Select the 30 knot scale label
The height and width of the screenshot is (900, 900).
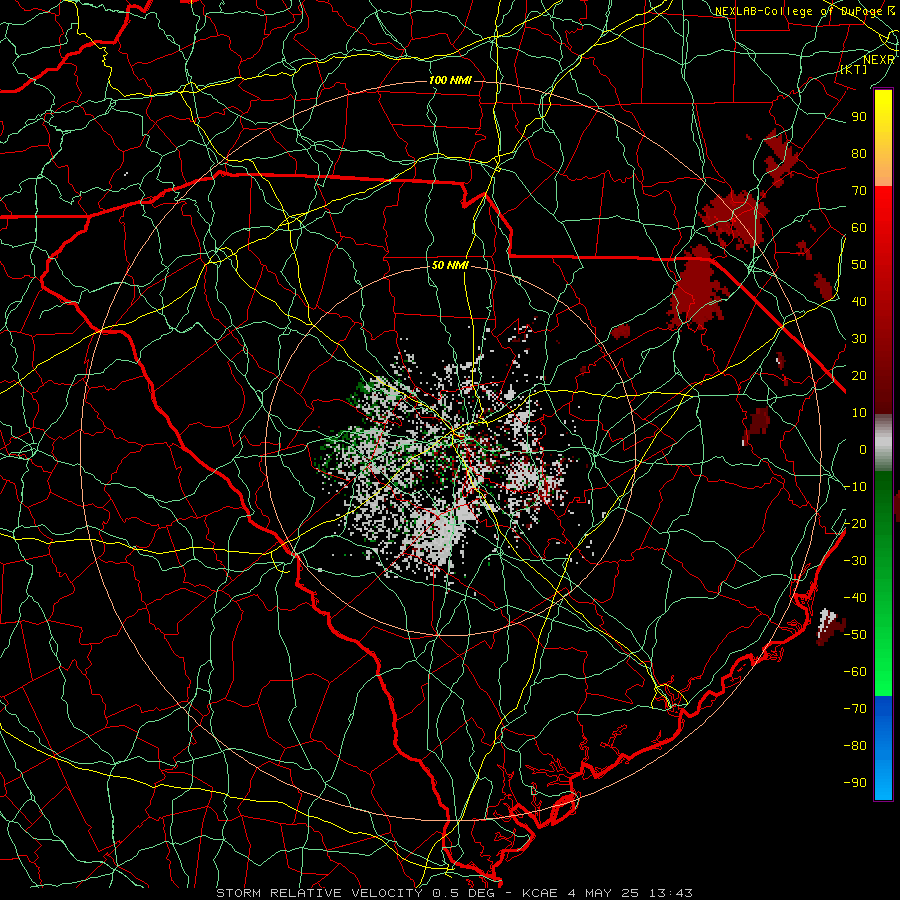(x=859, y=339)
